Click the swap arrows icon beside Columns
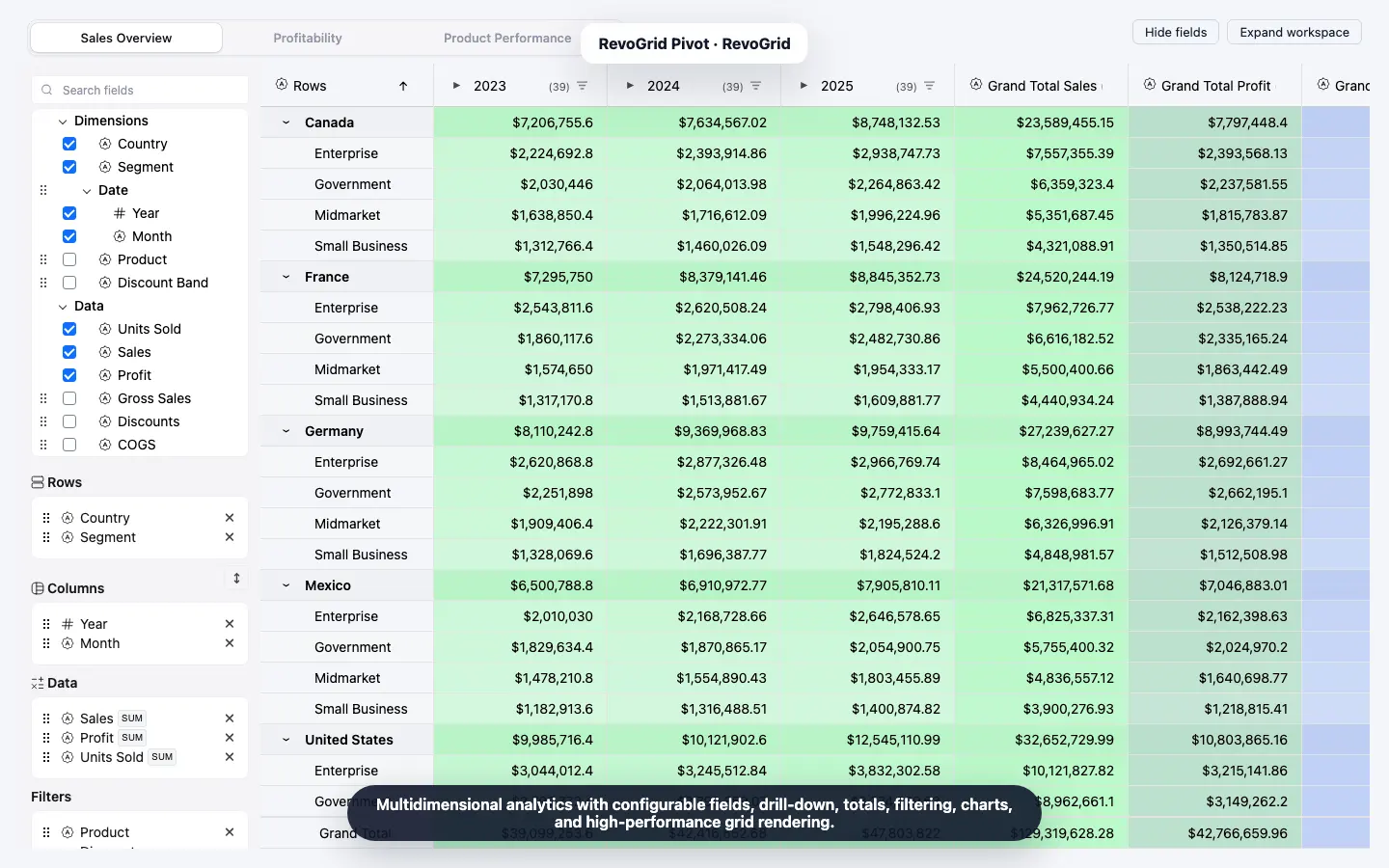 (x=236, y=579)
